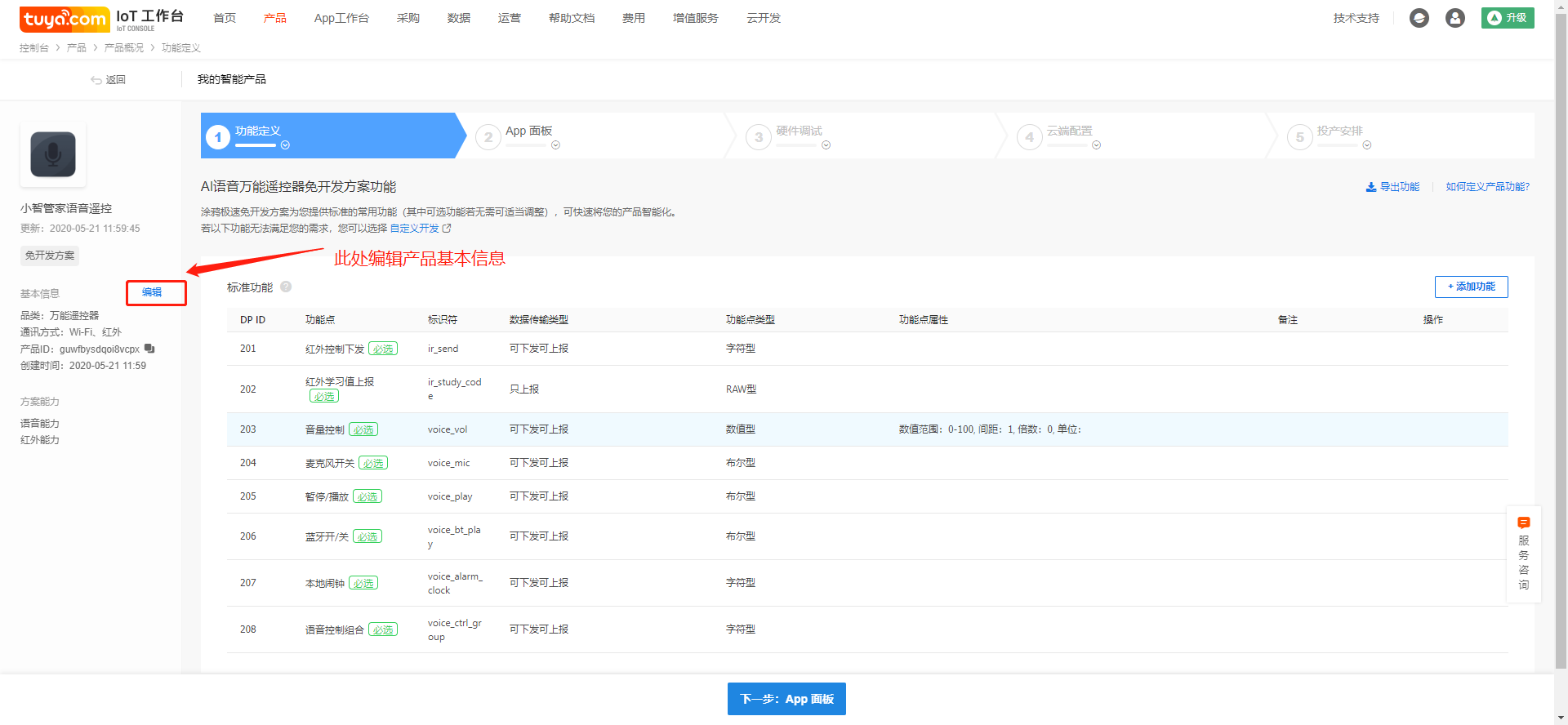Click the vertical page scrollbar
Viewport: 1568px width, 725px height.
click(x=1561, y=327)
